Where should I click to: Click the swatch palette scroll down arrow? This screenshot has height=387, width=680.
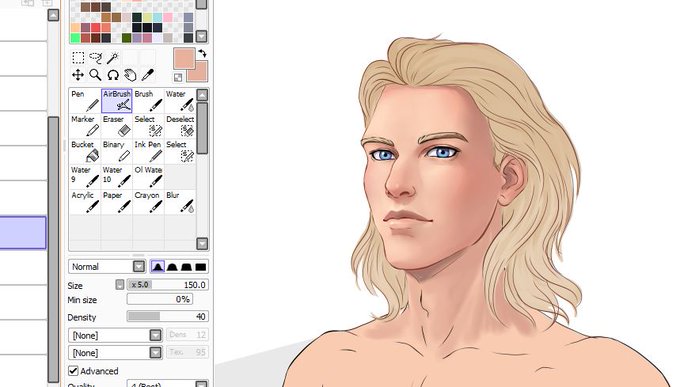coord(201,36)
